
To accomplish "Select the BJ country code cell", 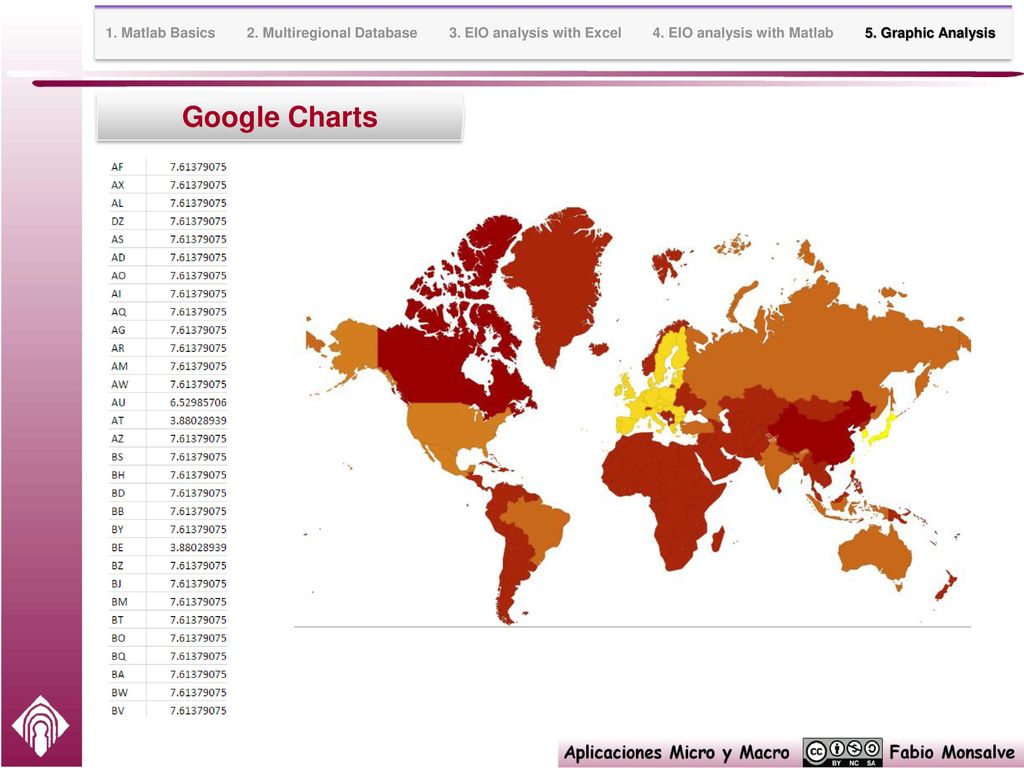I will [116, 584].
